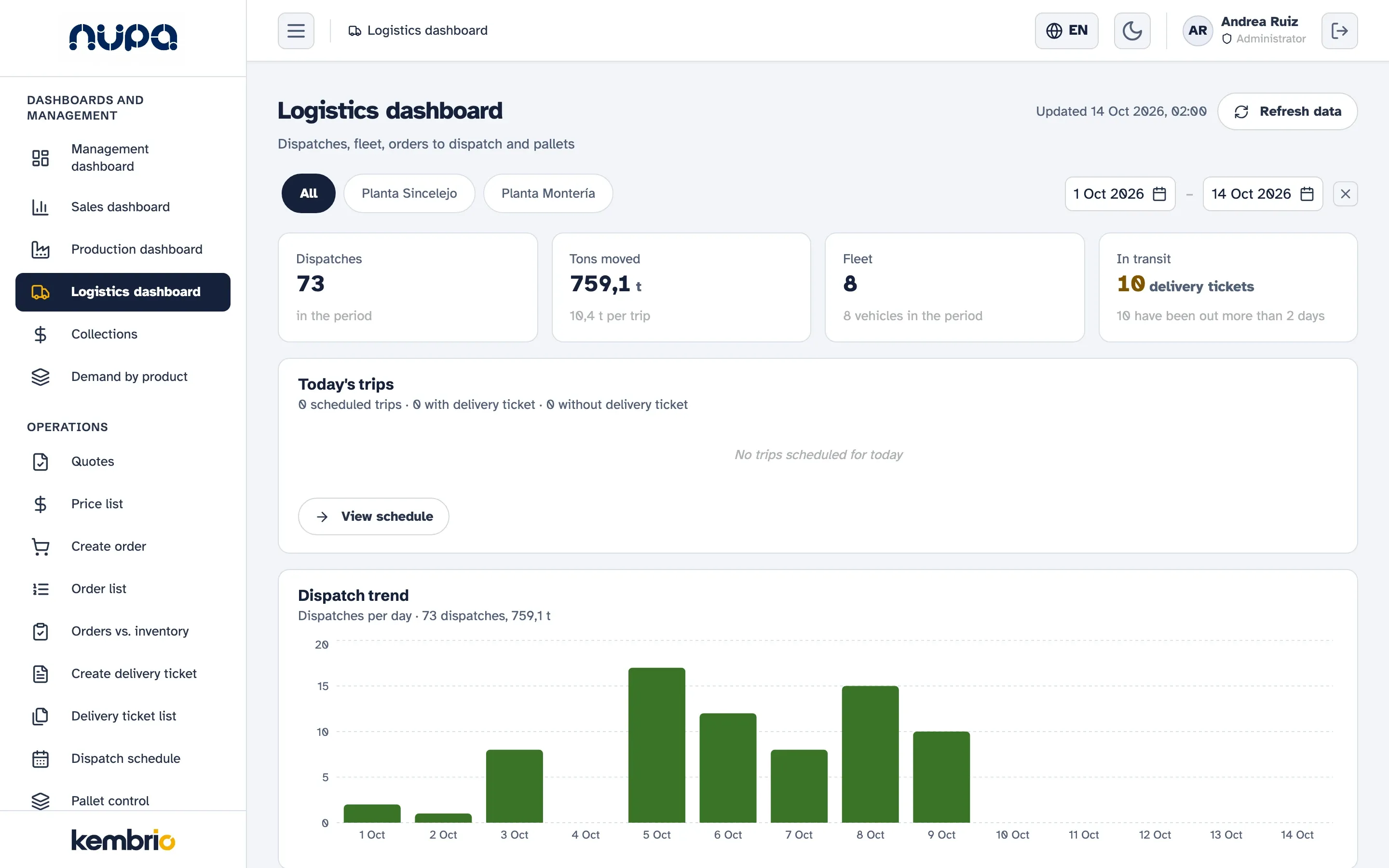Viewport: 1389px width, 868px height.
Task: Click the Dispatches card showing 73
Action: pyautogui.click(x=408, y=287)
